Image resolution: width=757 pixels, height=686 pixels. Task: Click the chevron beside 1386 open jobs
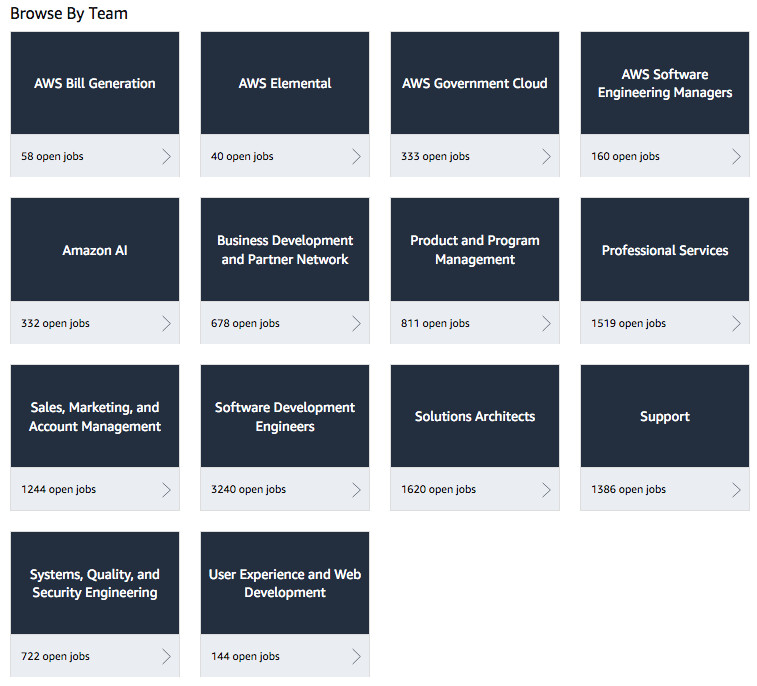click(x=736, y=490)
